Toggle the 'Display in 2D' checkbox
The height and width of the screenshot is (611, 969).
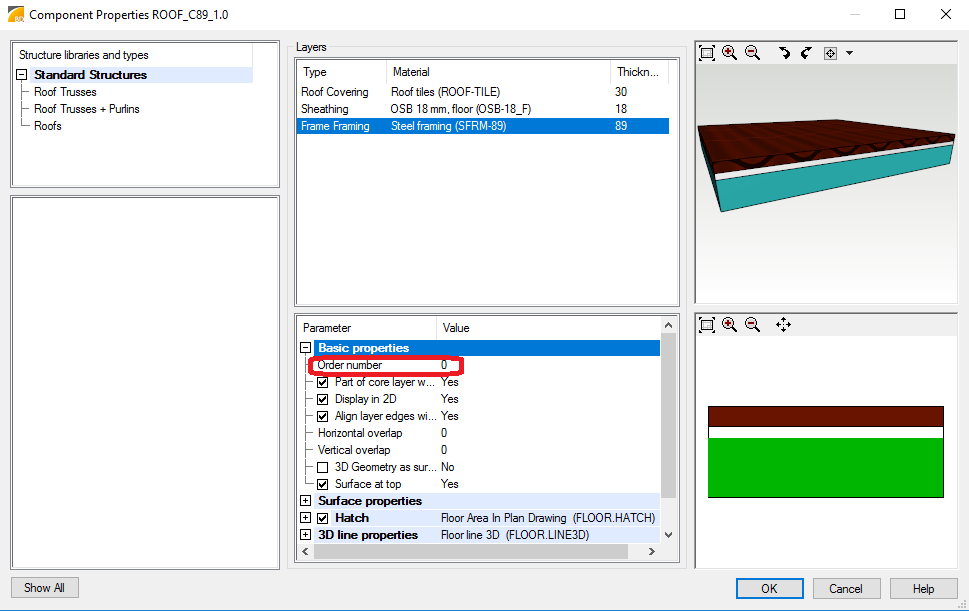pyautogui.click(x=323, y=399)
